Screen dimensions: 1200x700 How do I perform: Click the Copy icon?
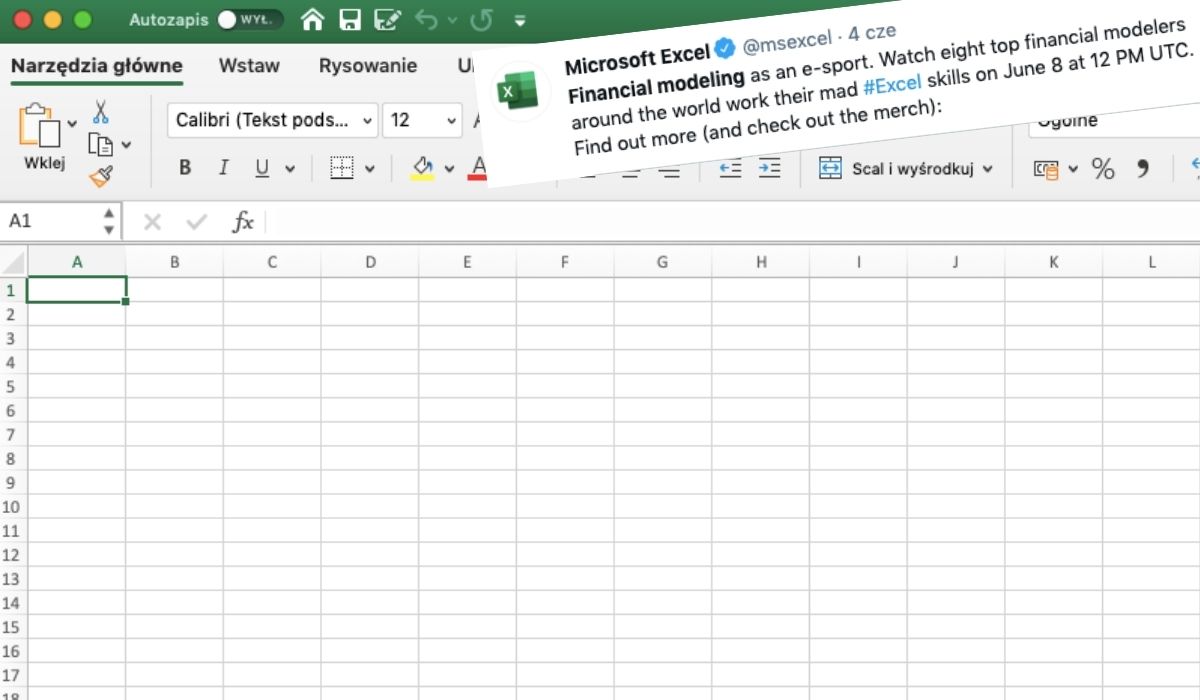tap(101, 144)
